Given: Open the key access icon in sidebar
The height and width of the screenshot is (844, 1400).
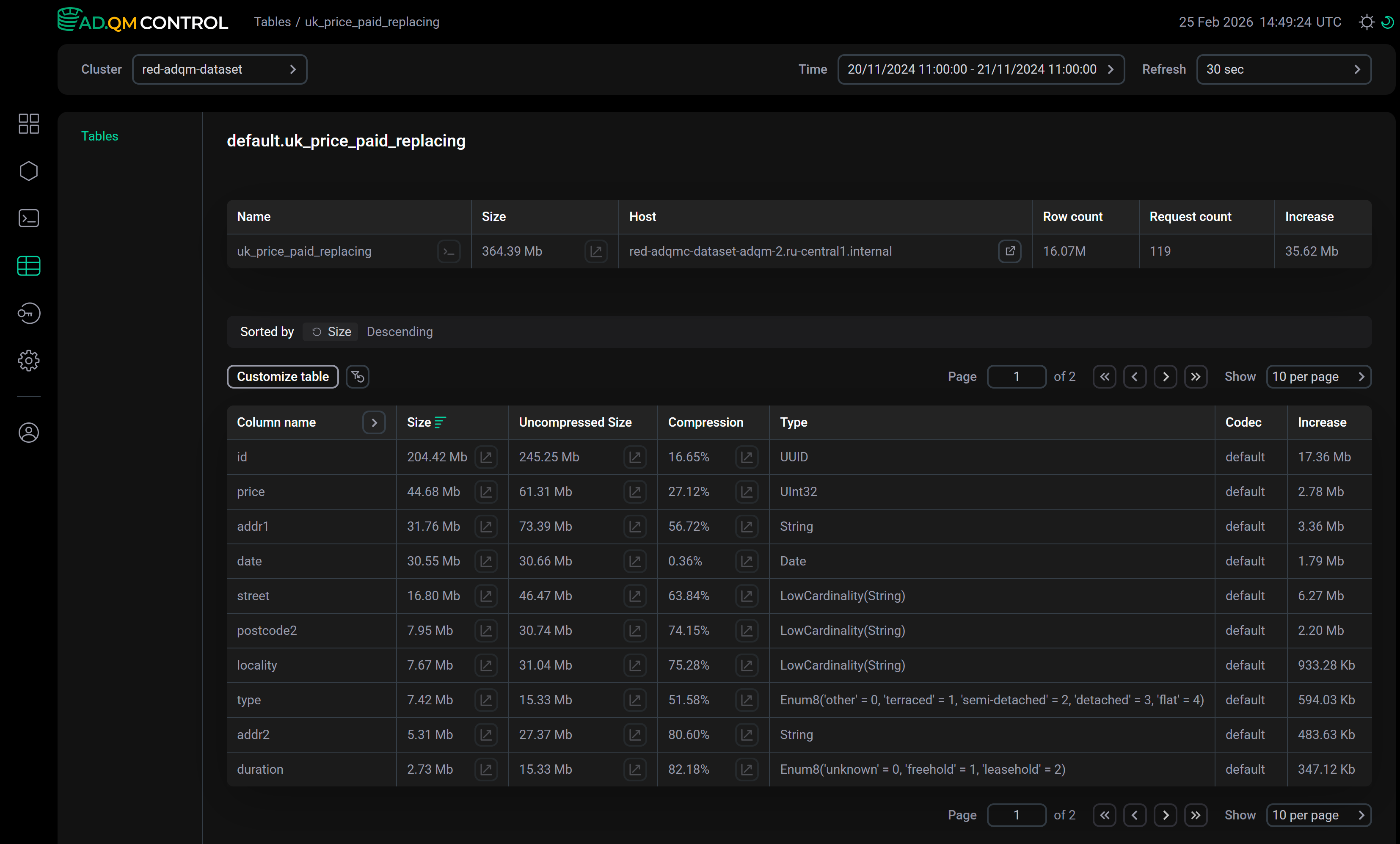Looking at the screenshot, I should [x=28, y=313].
